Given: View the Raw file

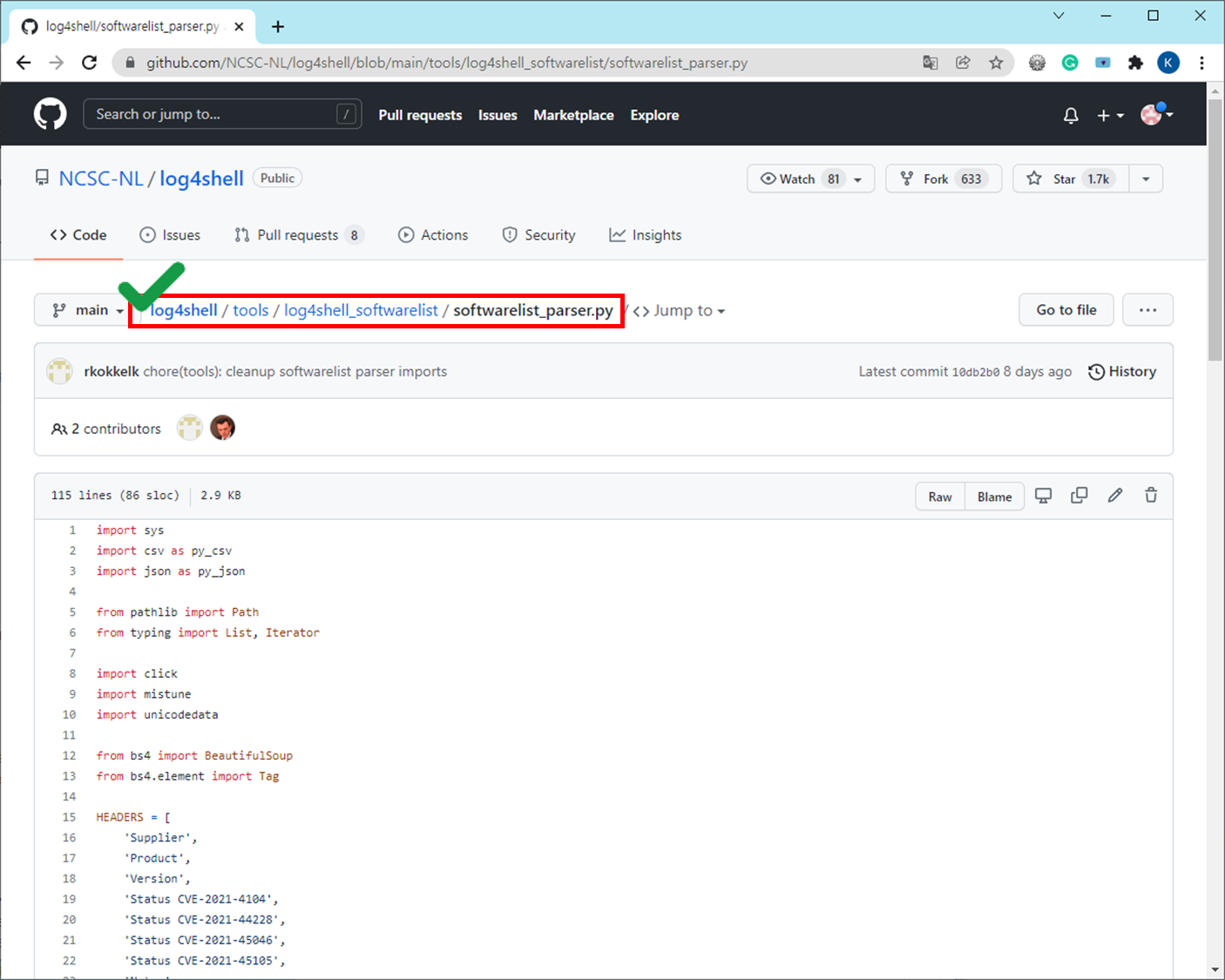Looking at the screenshot, I should [x=940, y=497].
